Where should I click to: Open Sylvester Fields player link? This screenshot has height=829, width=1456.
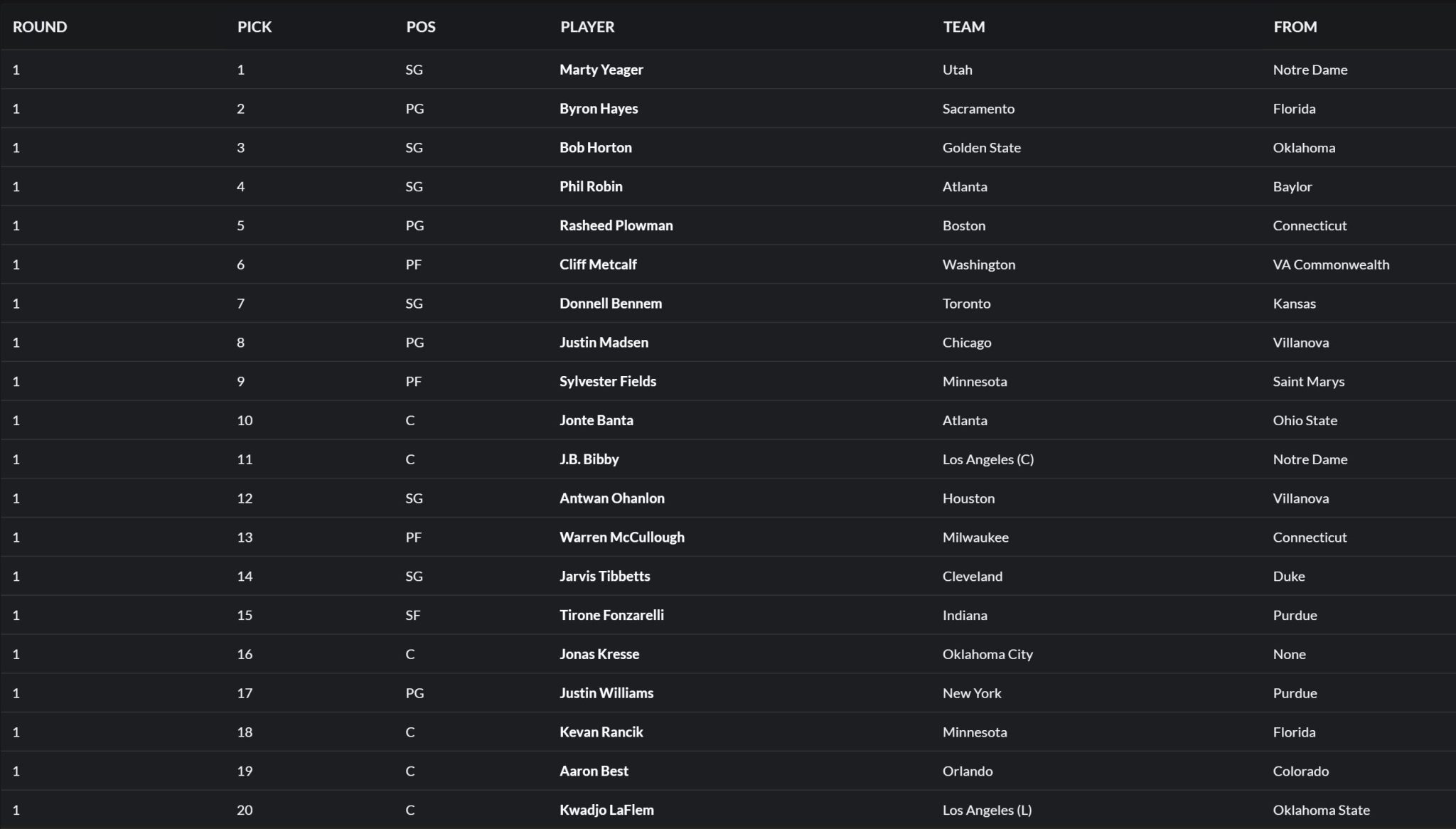tap(608, 381)
